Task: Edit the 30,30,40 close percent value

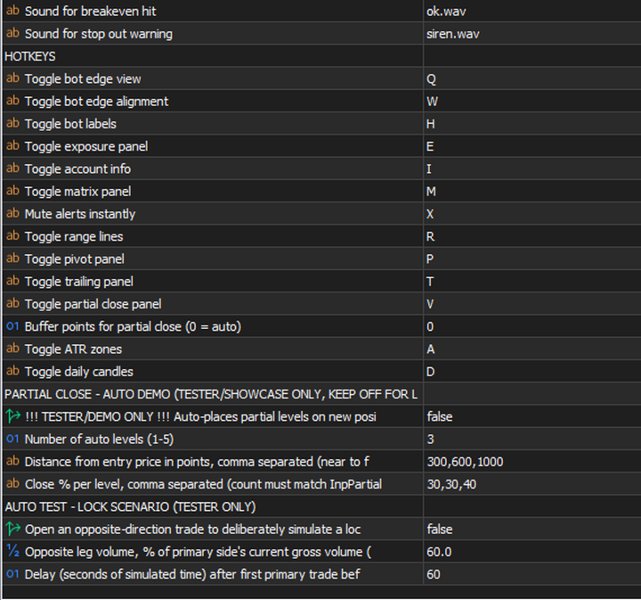Action: [532, 484]
